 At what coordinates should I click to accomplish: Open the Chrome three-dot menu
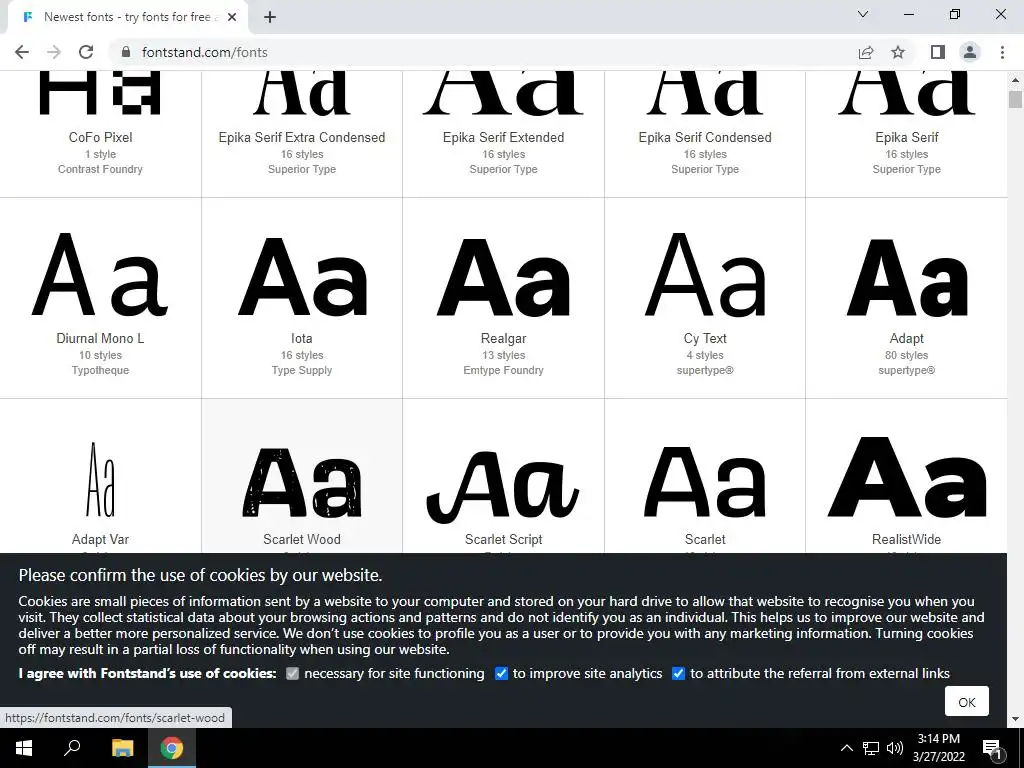click(x=1002, y=52)
